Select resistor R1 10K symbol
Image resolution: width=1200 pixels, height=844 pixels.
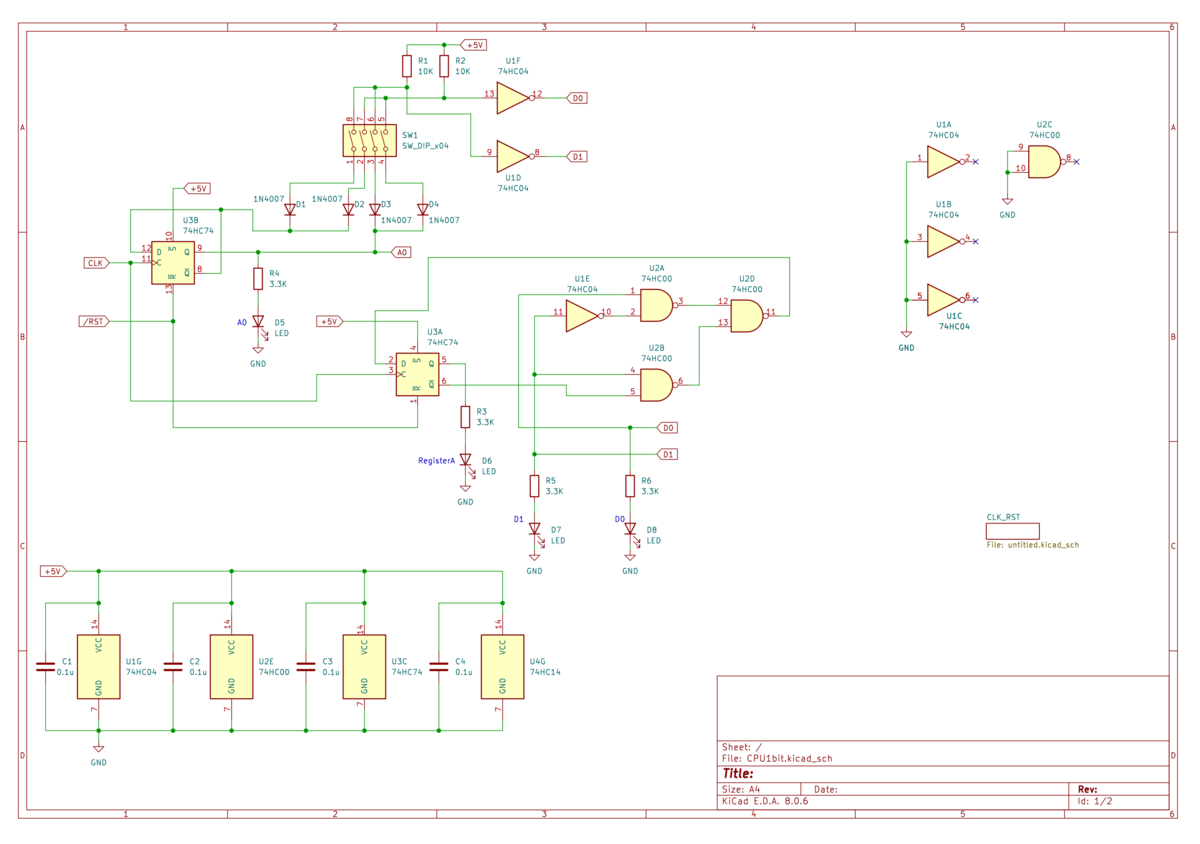click(407, 66)
